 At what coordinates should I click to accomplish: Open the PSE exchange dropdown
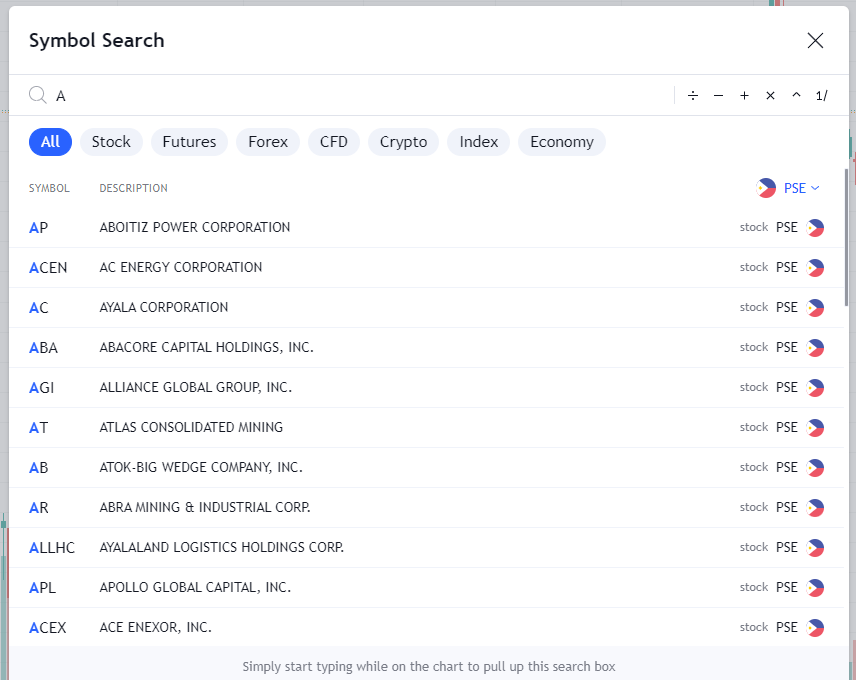tap(801, 188)
